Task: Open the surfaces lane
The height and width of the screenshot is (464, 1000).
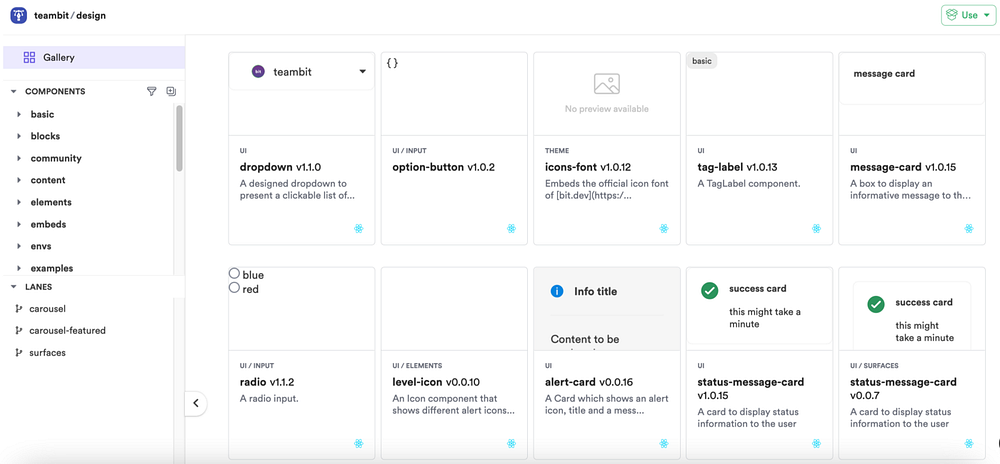Action: [x=47, y=353]
